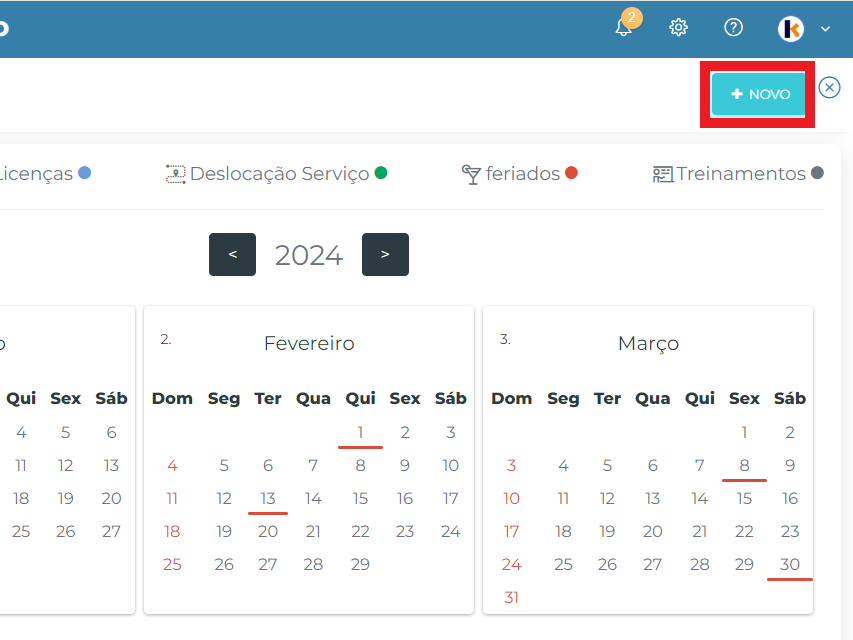Click the red feriados color dot
Screen dimensions: 853x640
point(571,173)
